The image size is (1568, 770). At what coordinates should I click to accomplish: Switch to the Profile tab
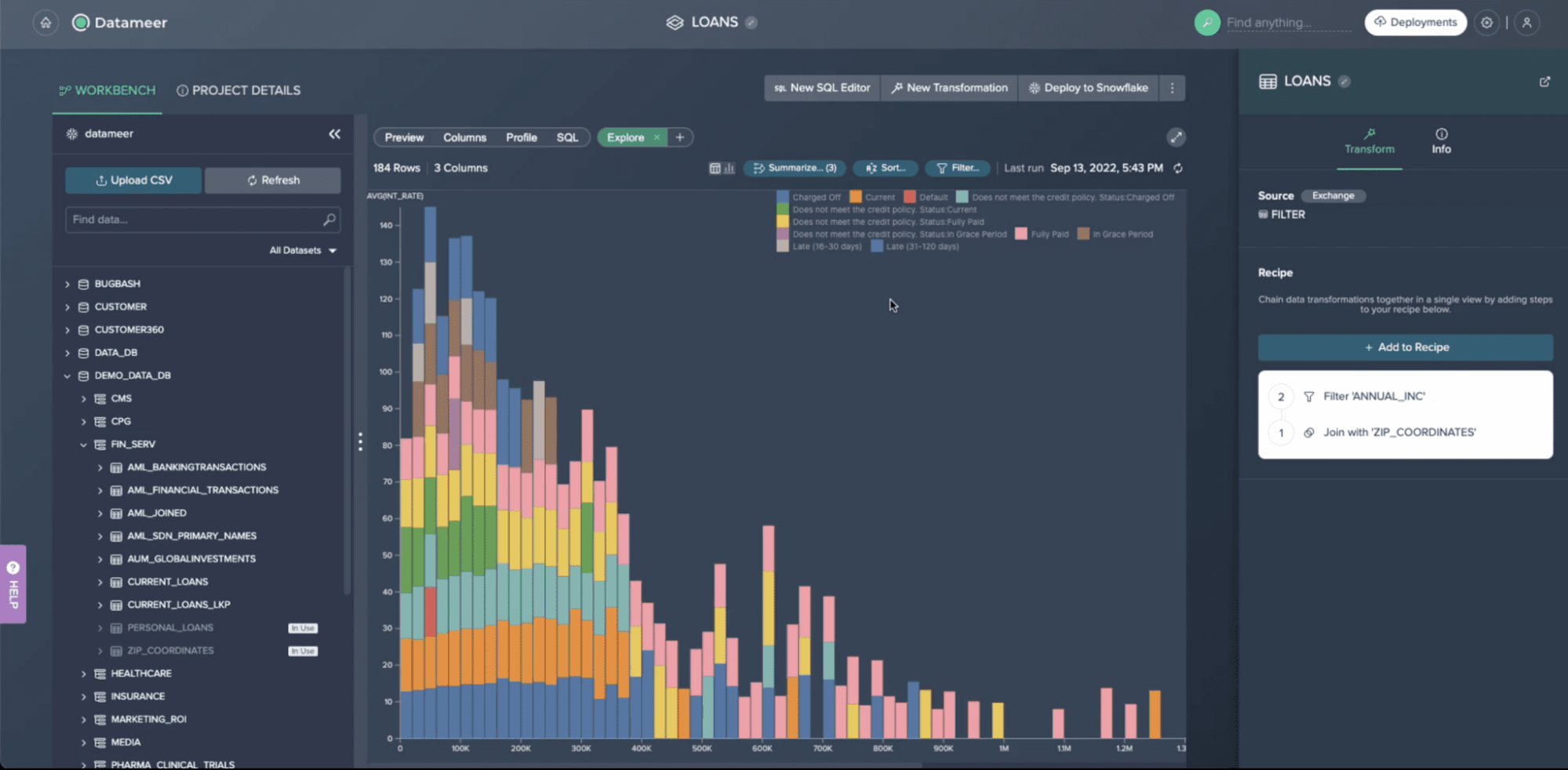pos(521,136)
